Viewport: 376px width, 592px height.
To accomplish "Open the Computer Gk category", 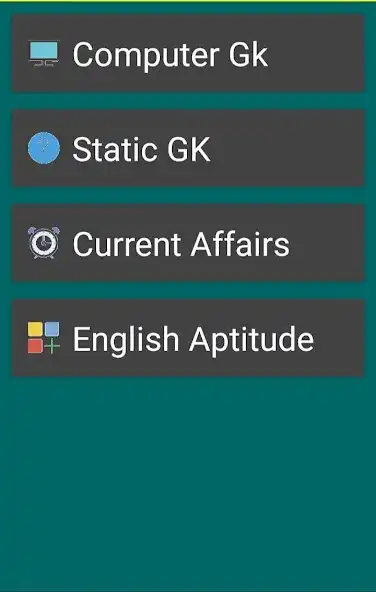I will coord(188,53).
